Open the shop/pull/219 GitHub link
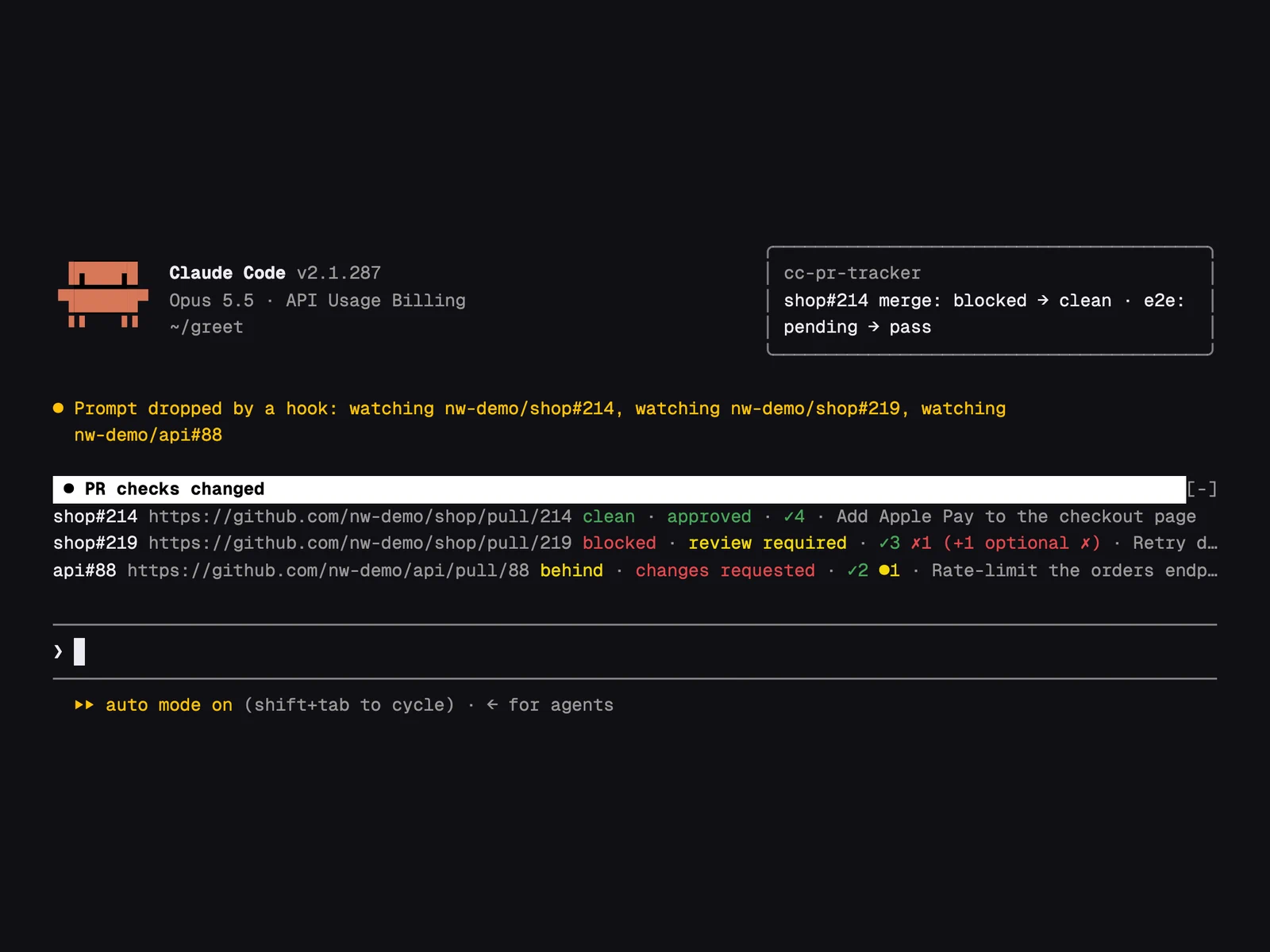The image size is (1270, 952). pyautogui.click(x=360, y=543)
